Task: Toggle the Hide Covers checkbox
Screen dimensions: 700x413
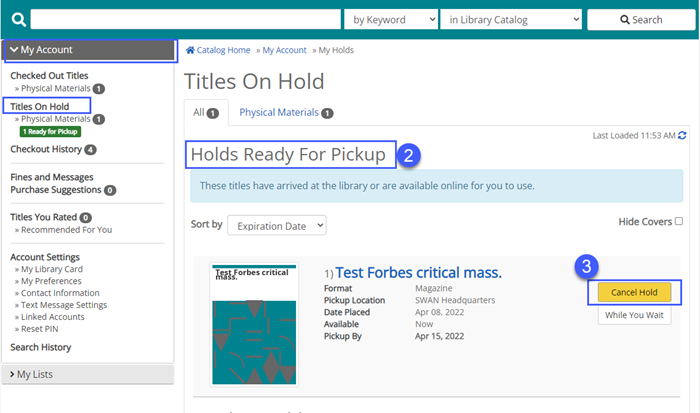Action: tap(679, 221)
